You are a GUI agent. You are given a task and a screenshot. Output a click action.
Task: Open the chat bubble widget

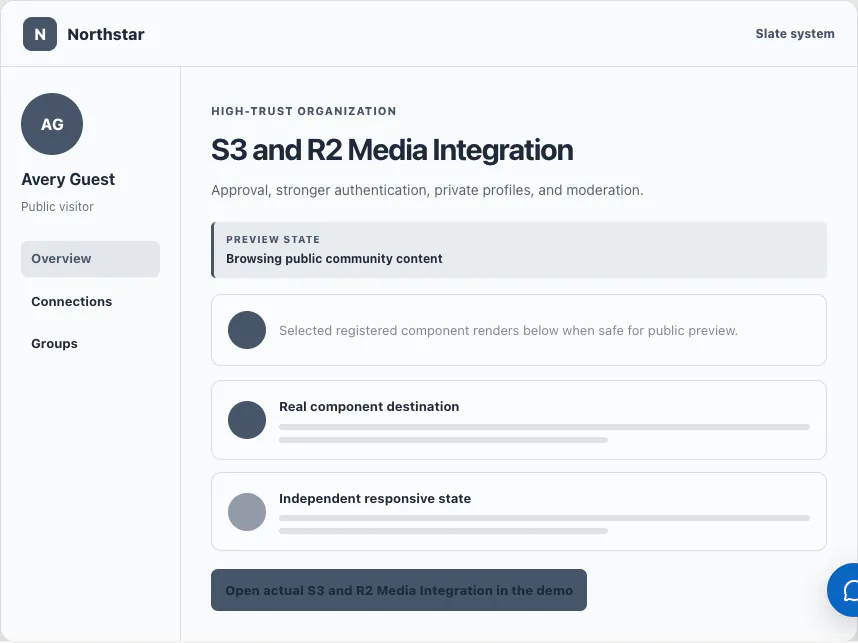[844, 590]
